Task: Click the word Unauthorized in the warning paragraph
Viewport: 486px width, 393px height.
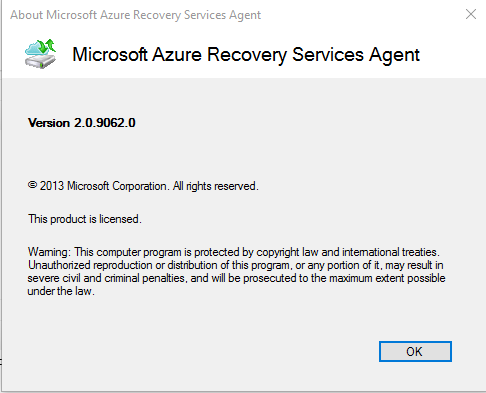Action: pos(59,265)
